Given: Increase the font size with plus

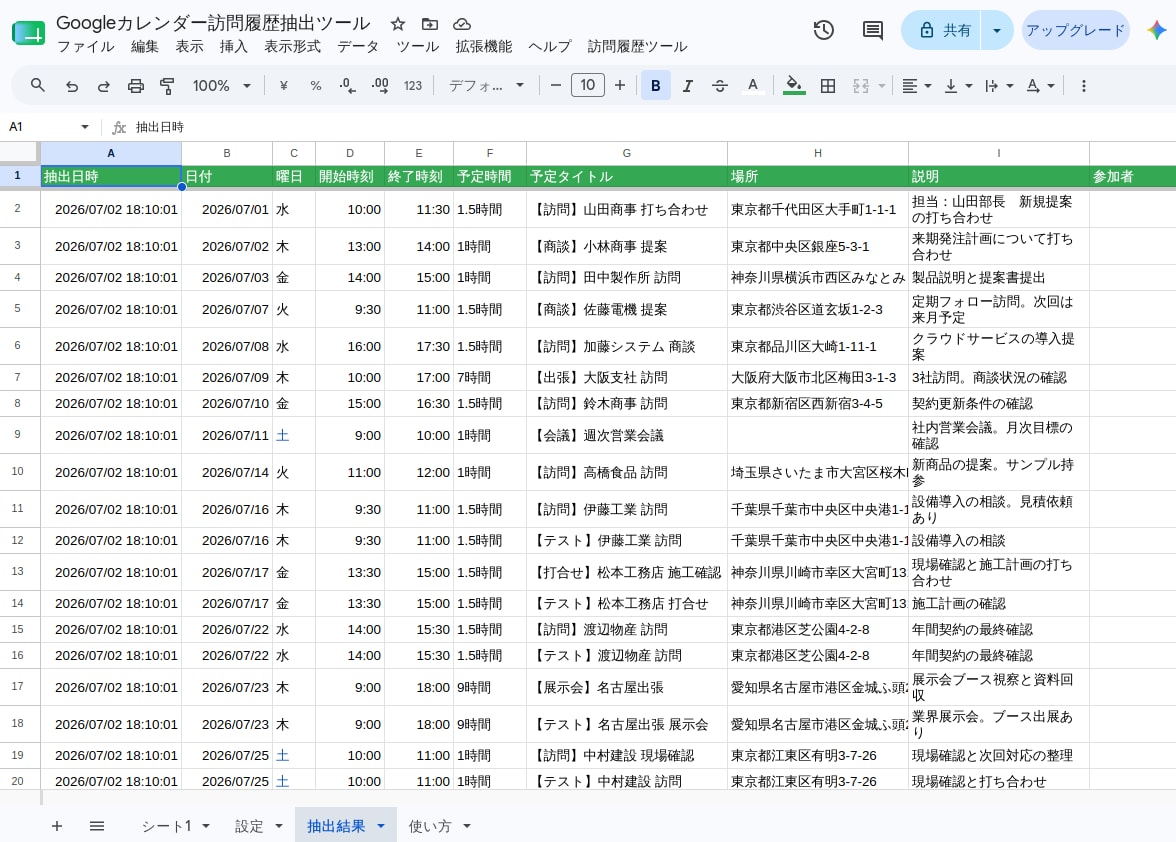Looking at the screenshot, I should click(x=620, y=85).
